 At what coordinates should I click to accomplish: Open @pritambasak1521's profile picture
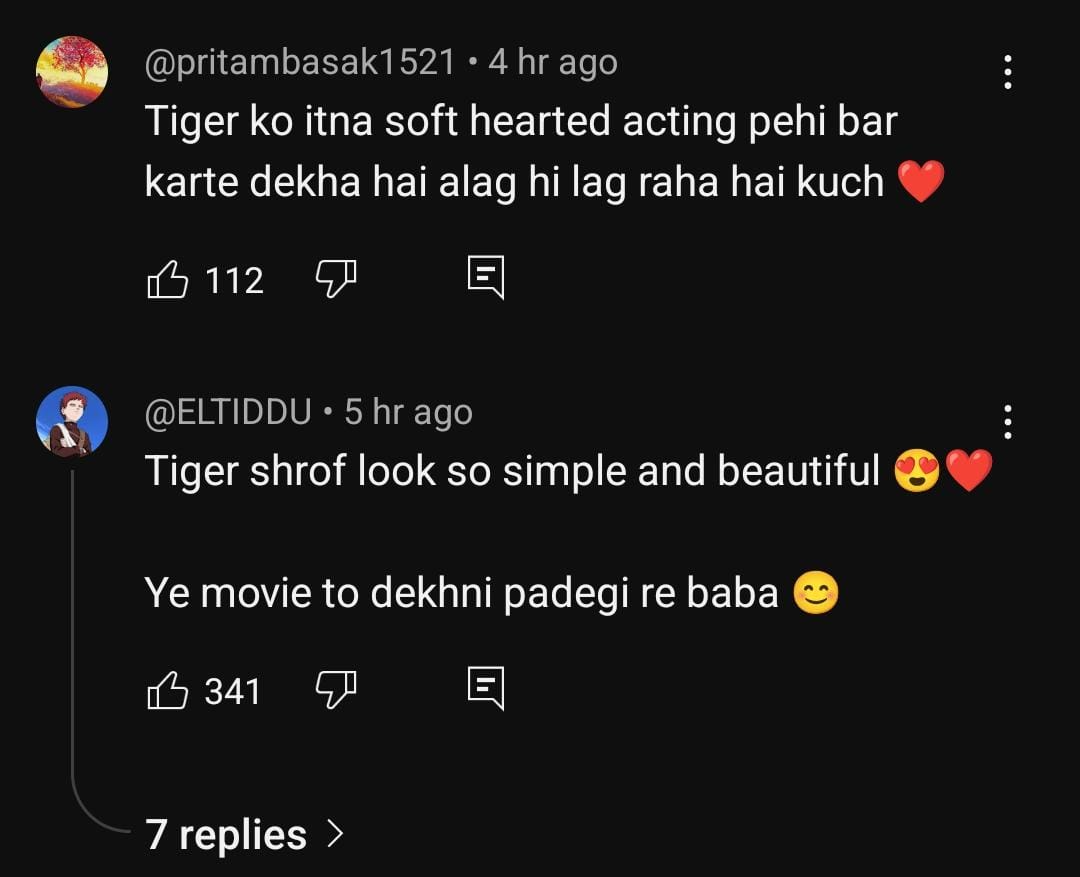(72, 72)
